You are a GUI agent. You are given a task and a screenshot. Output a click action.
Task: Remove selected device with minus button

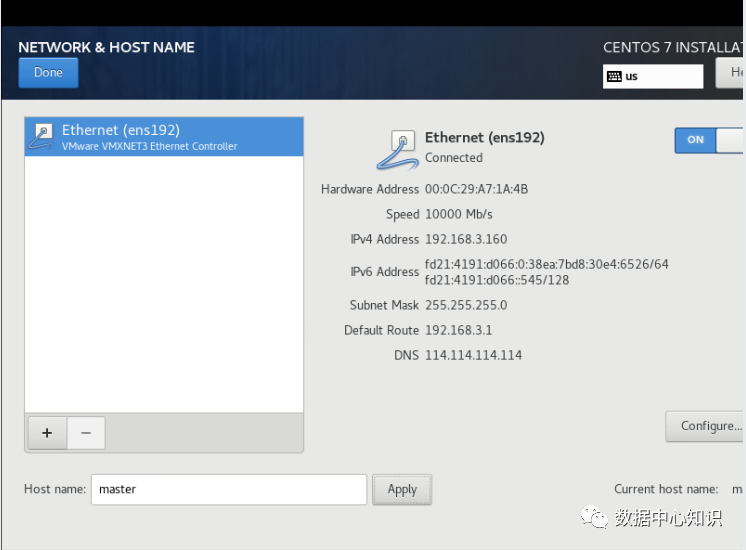[x=86, y=433]
